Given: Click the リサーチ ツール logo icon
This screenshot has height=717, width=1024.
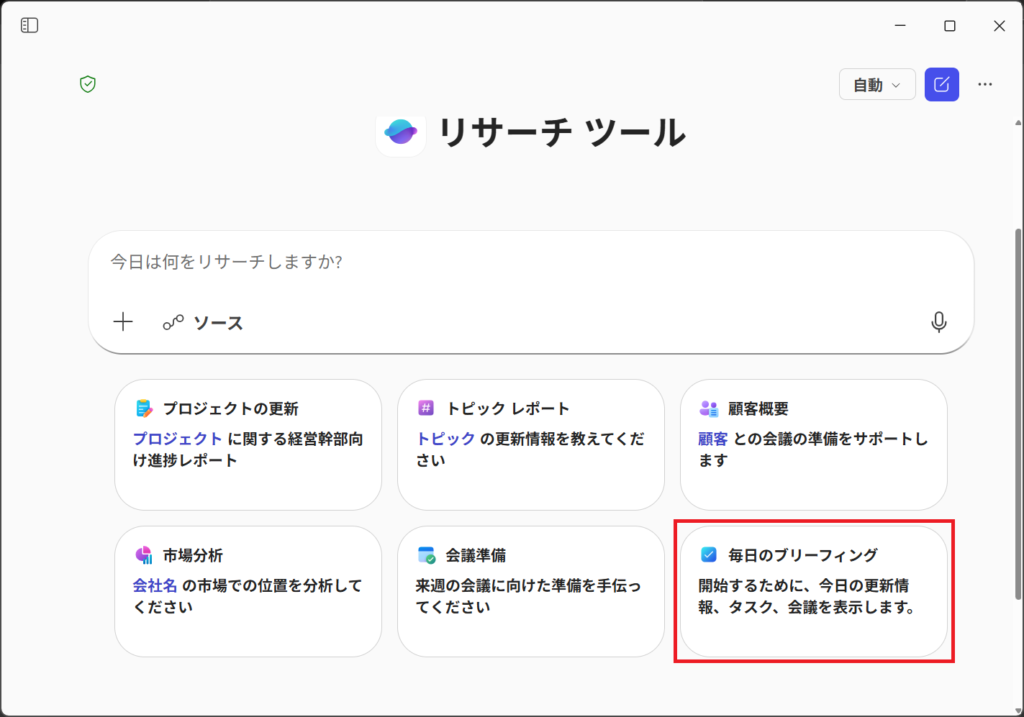Looking at the screenshot, I should 401,132.
